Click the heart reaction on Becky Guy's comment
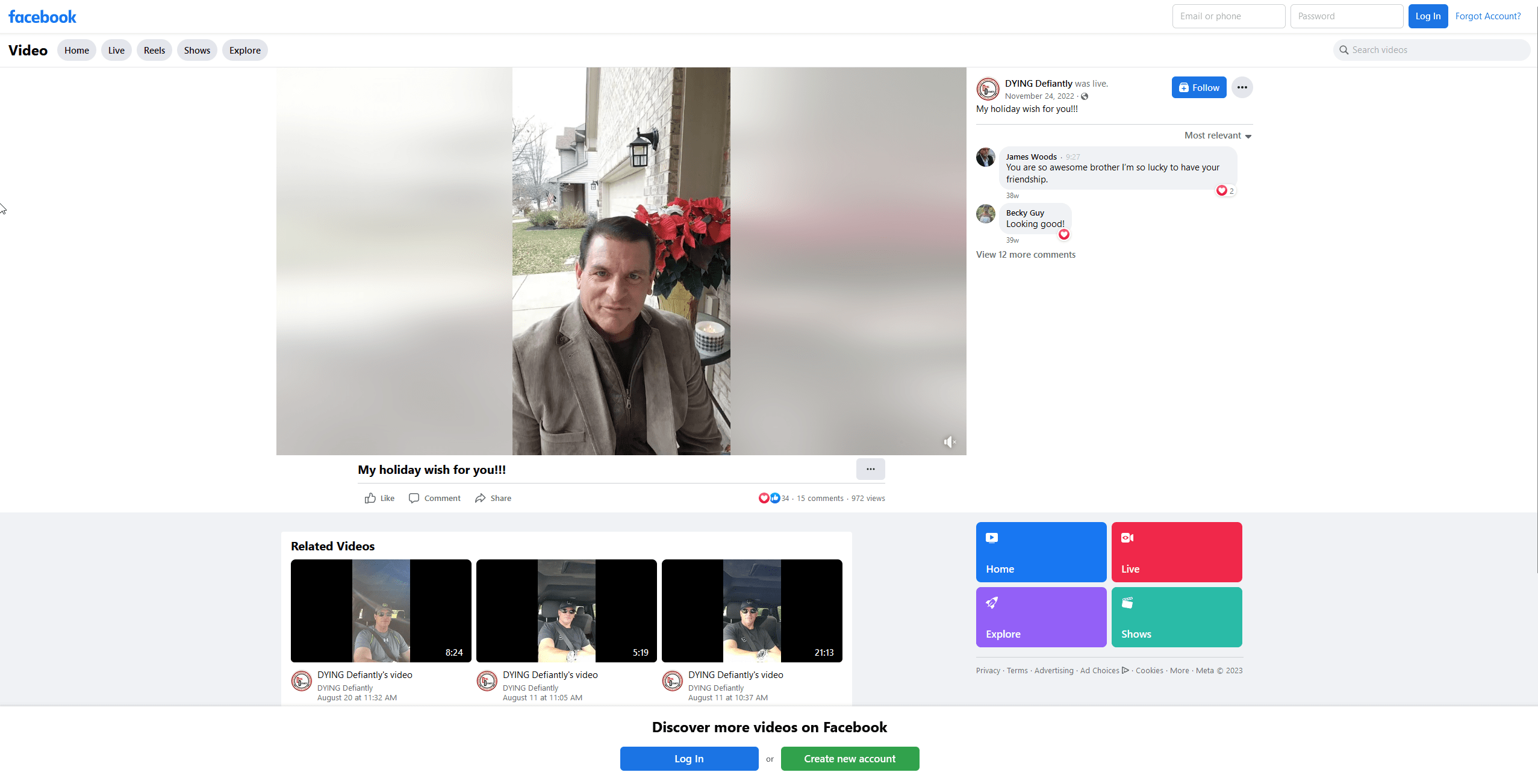Viewport: 1538px width, 784px height. click(x=1064, y=235)
